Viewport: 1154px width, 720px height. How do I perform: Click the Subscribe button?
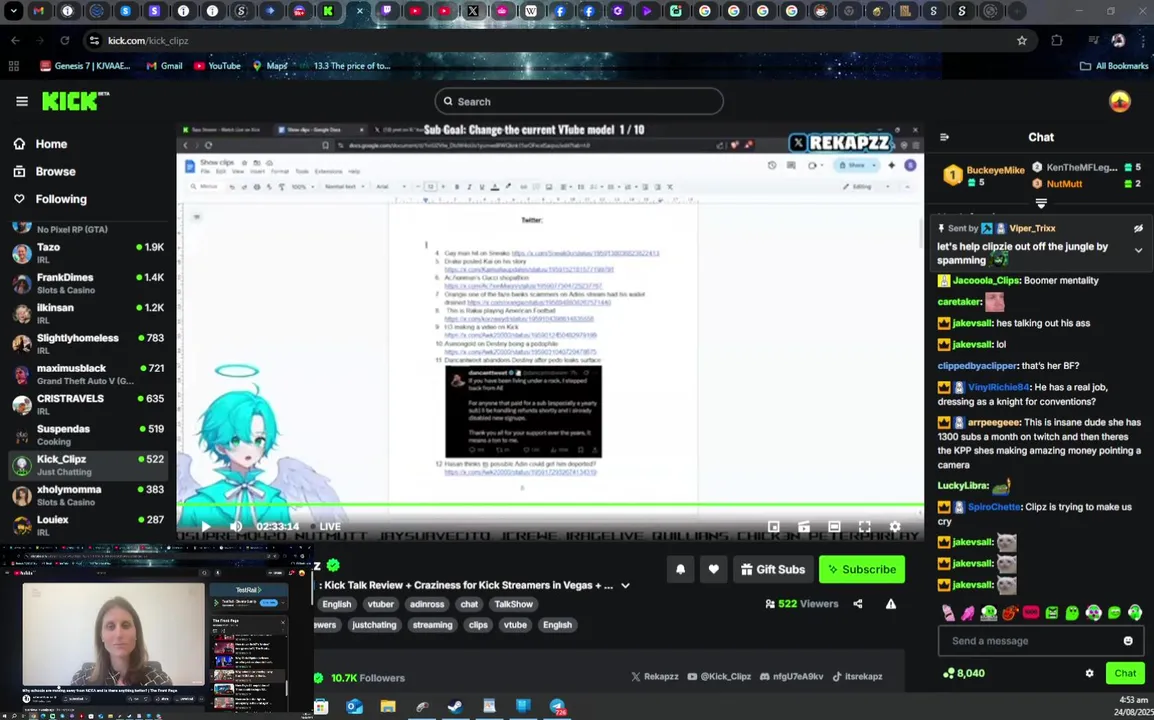coord(862,569)
